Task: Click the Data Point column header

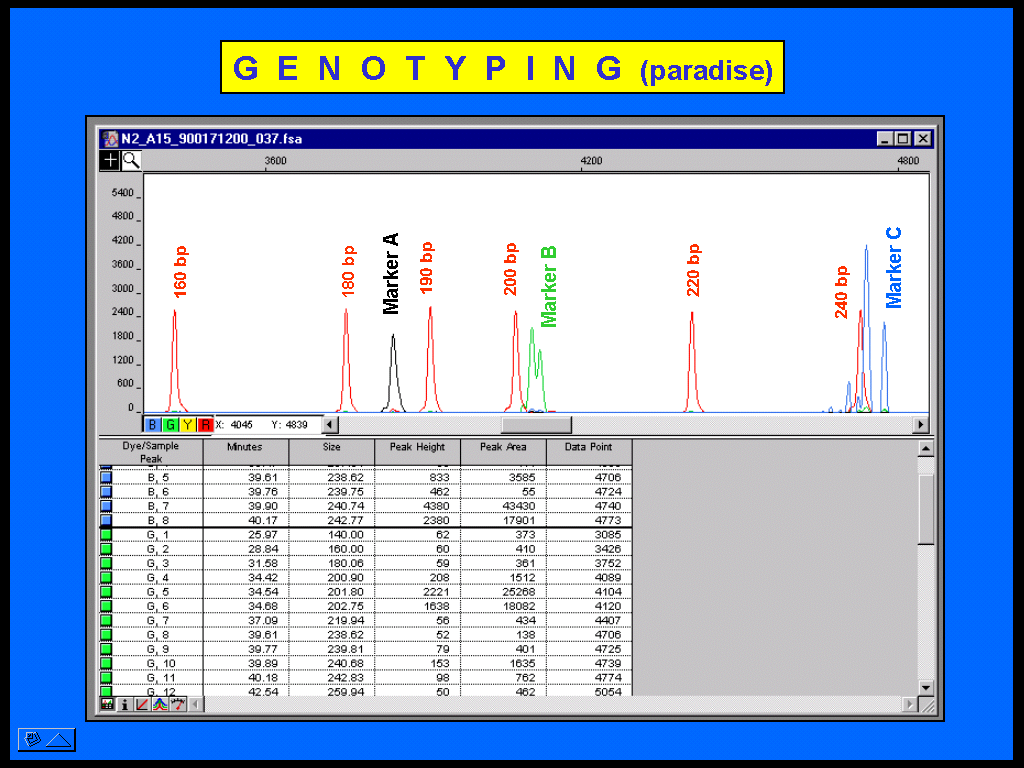Action: 588,447
